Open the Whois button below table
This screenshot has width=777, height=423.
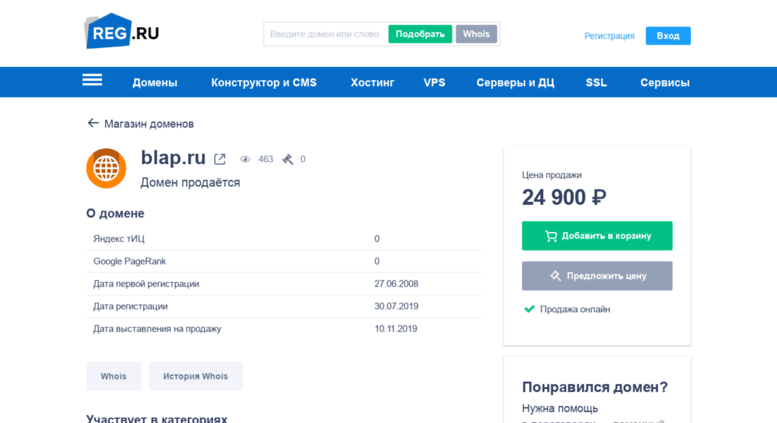pyautogui.click(x=113, y=376)
